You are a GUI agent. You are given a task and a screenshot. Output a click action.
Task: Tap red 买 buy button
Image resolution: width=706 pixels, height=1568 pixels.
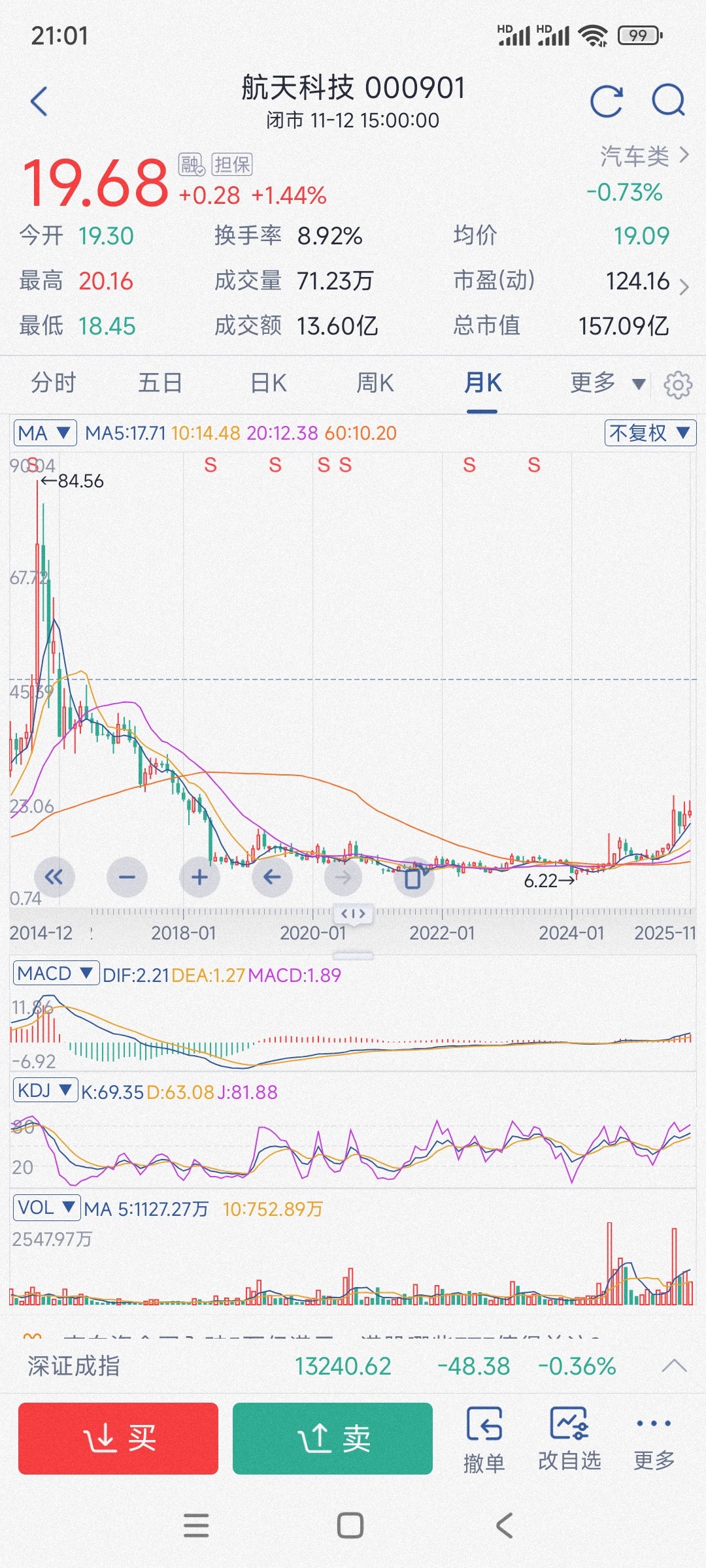tap(118, 1438)
